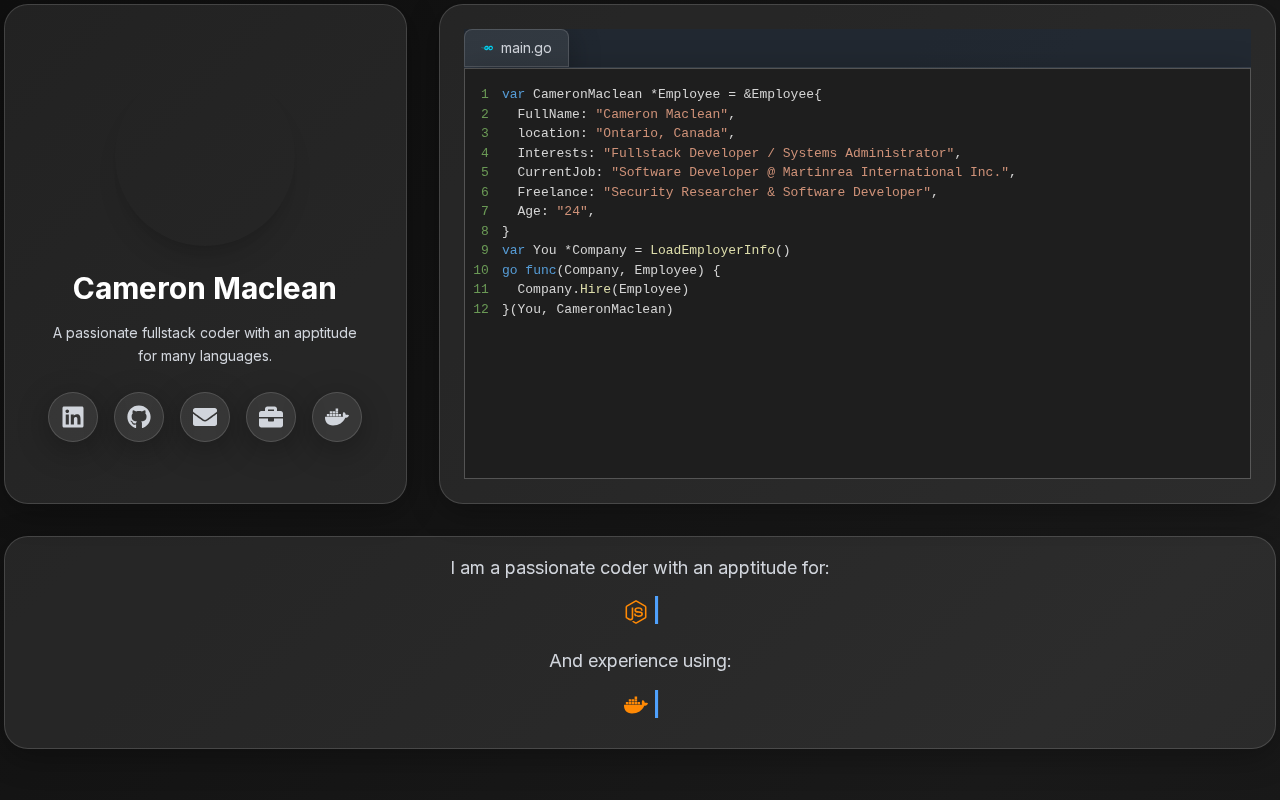Click the fullstack coder tagline text
The image size is (1280, 800).
click(x=205, y=344)
